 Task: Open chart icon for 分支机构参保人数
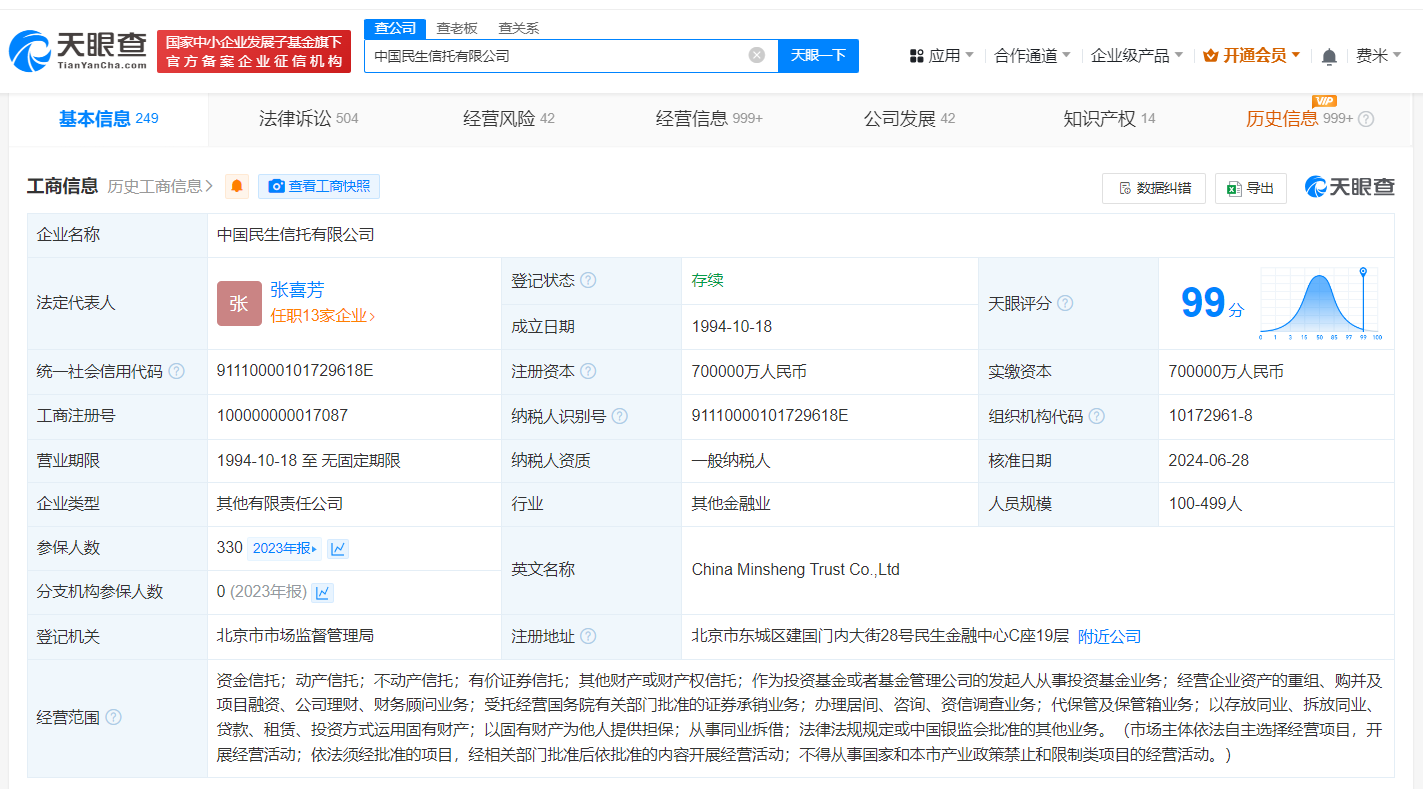(322, 592)
